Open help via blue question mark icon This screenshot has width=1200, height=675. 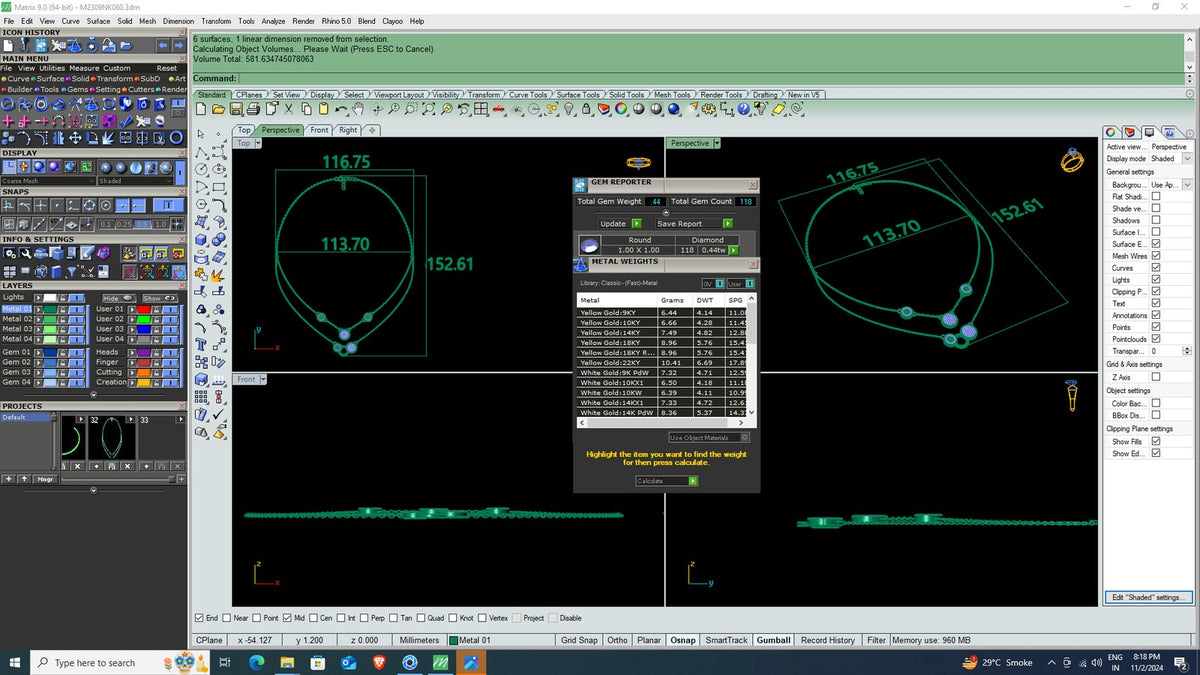(743, 108)
